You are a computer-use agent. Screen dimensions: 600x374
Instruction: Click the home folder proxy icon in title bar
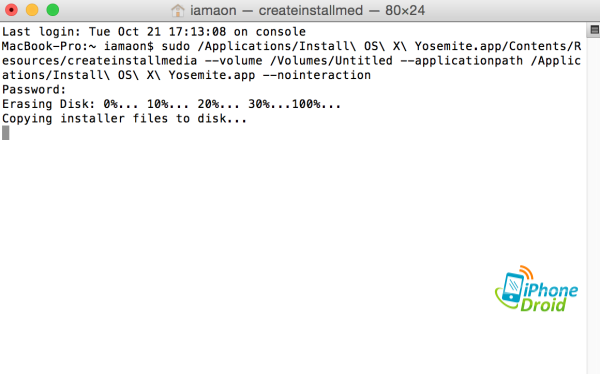pos(178,10)
